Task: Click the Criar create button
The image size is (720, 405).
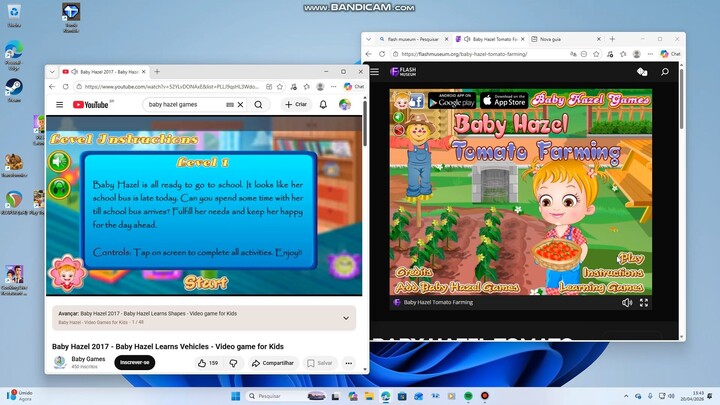Action: pyautogui.click(x=296, y=105)
